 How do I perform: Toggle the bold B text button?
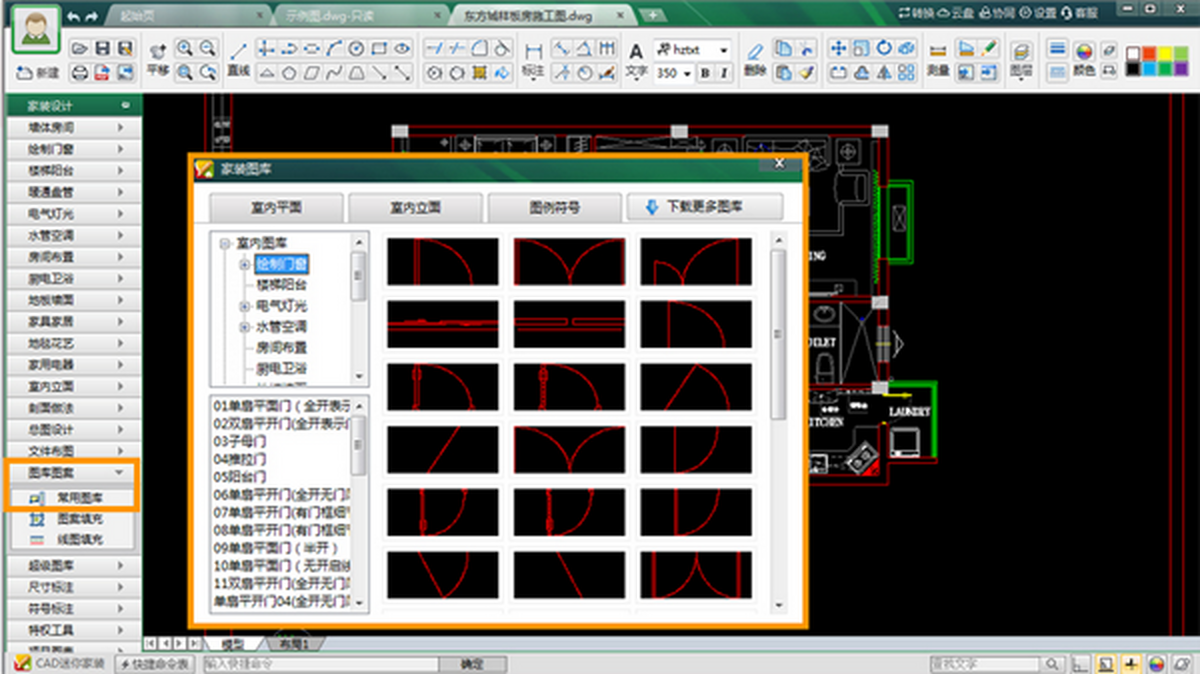point(704,73)
